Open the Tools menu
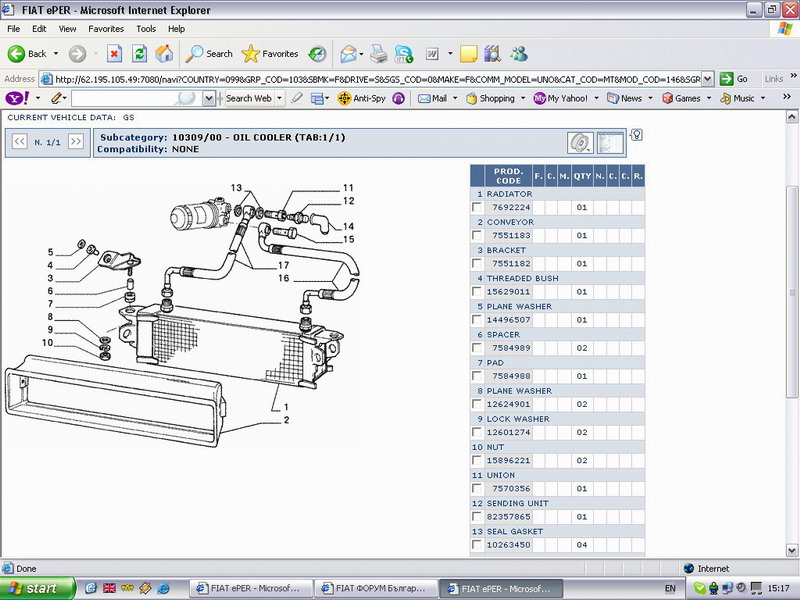This screenshot has height=600, width=800. coord(146,29)
